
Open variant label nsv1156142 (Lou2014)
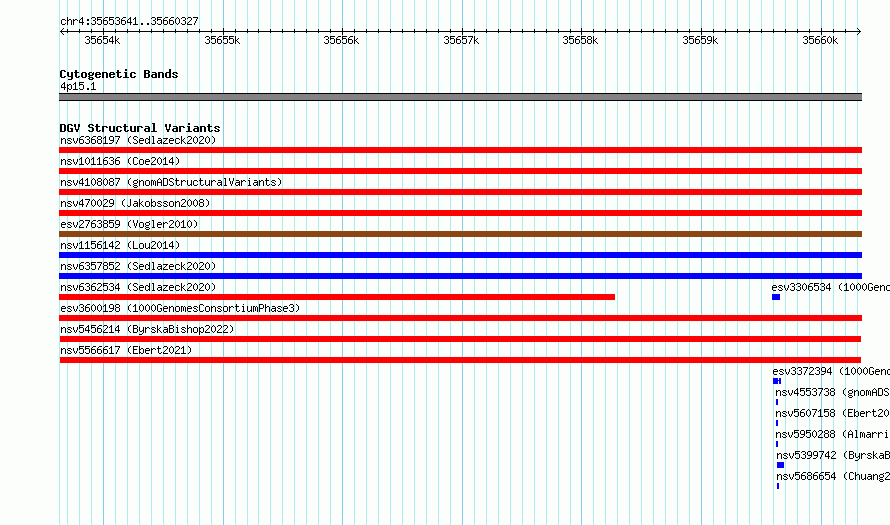tap(120, 245)
